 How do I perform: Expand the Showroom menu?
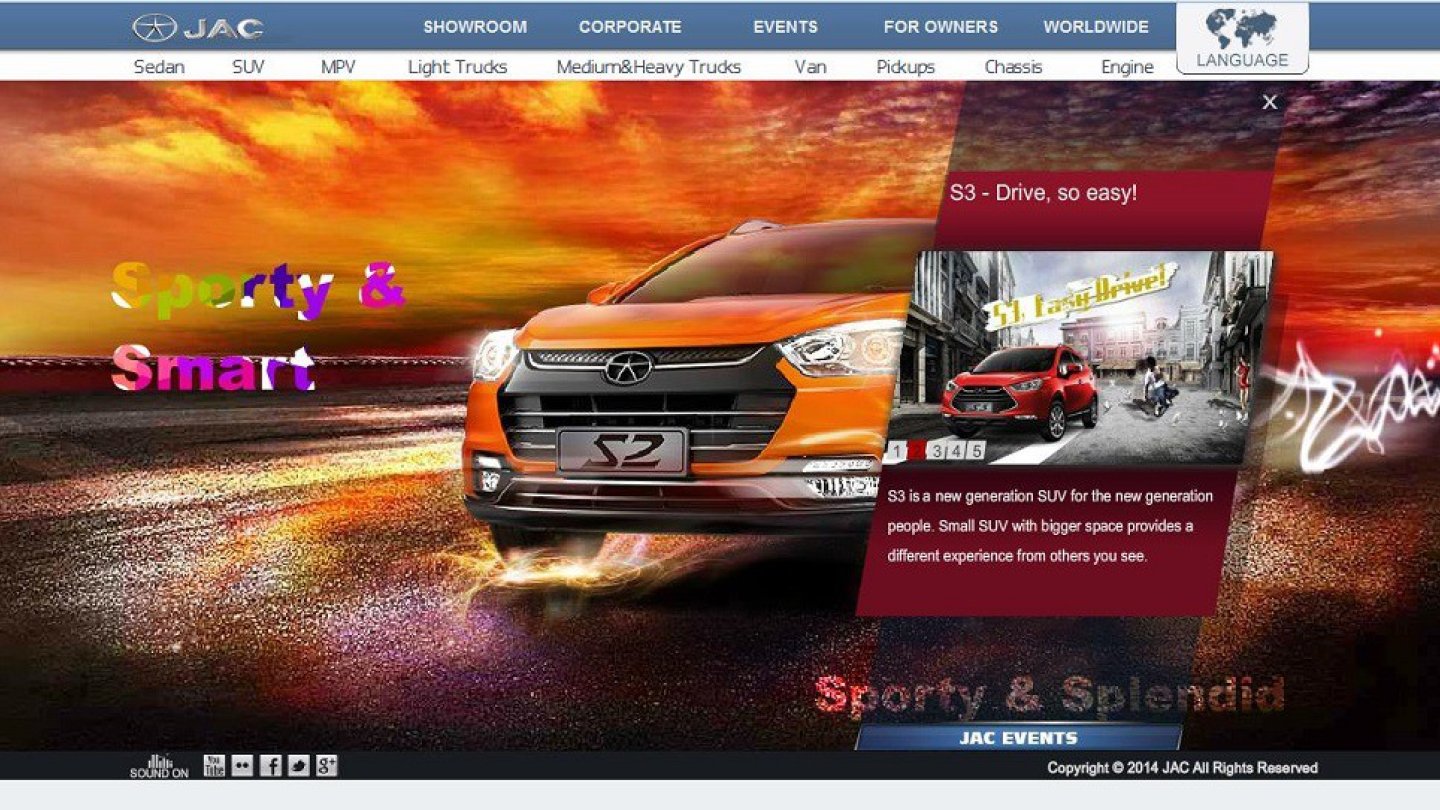[x=474, y=27]
